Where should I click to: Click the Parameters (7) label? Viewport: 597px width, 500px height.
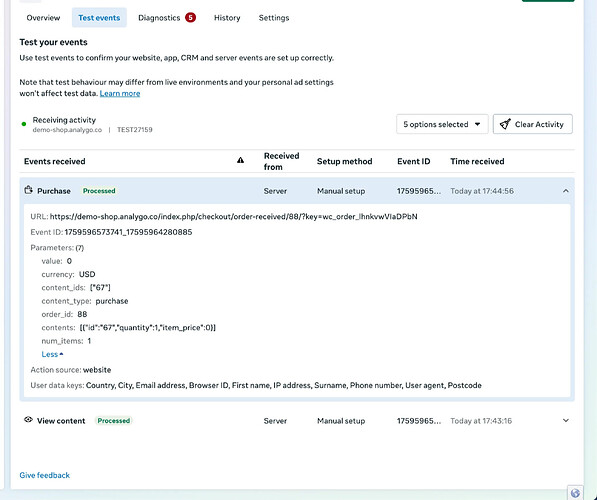tap(57, 248)
